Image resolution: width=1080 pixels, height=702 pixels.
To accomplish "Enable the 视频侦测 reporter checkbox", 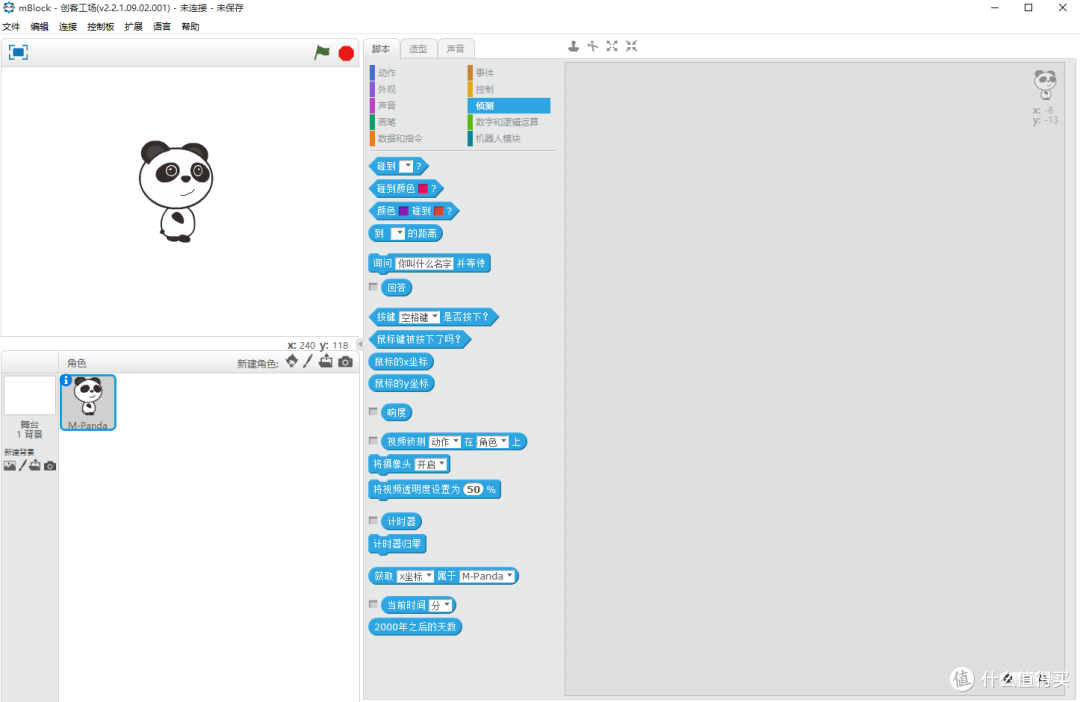I will (373, 440).
